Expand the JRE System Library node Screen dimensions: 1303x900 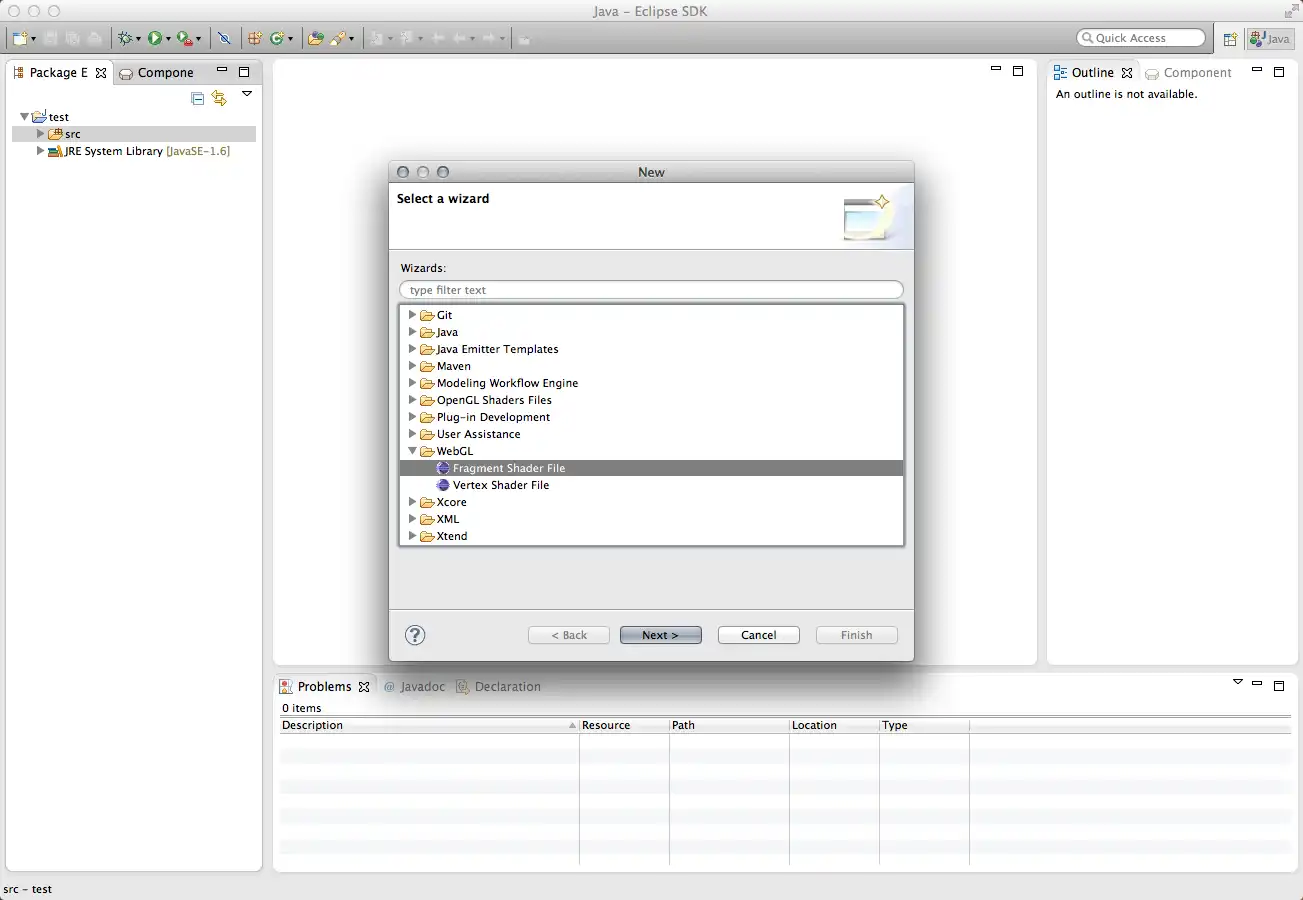(41, 151)
